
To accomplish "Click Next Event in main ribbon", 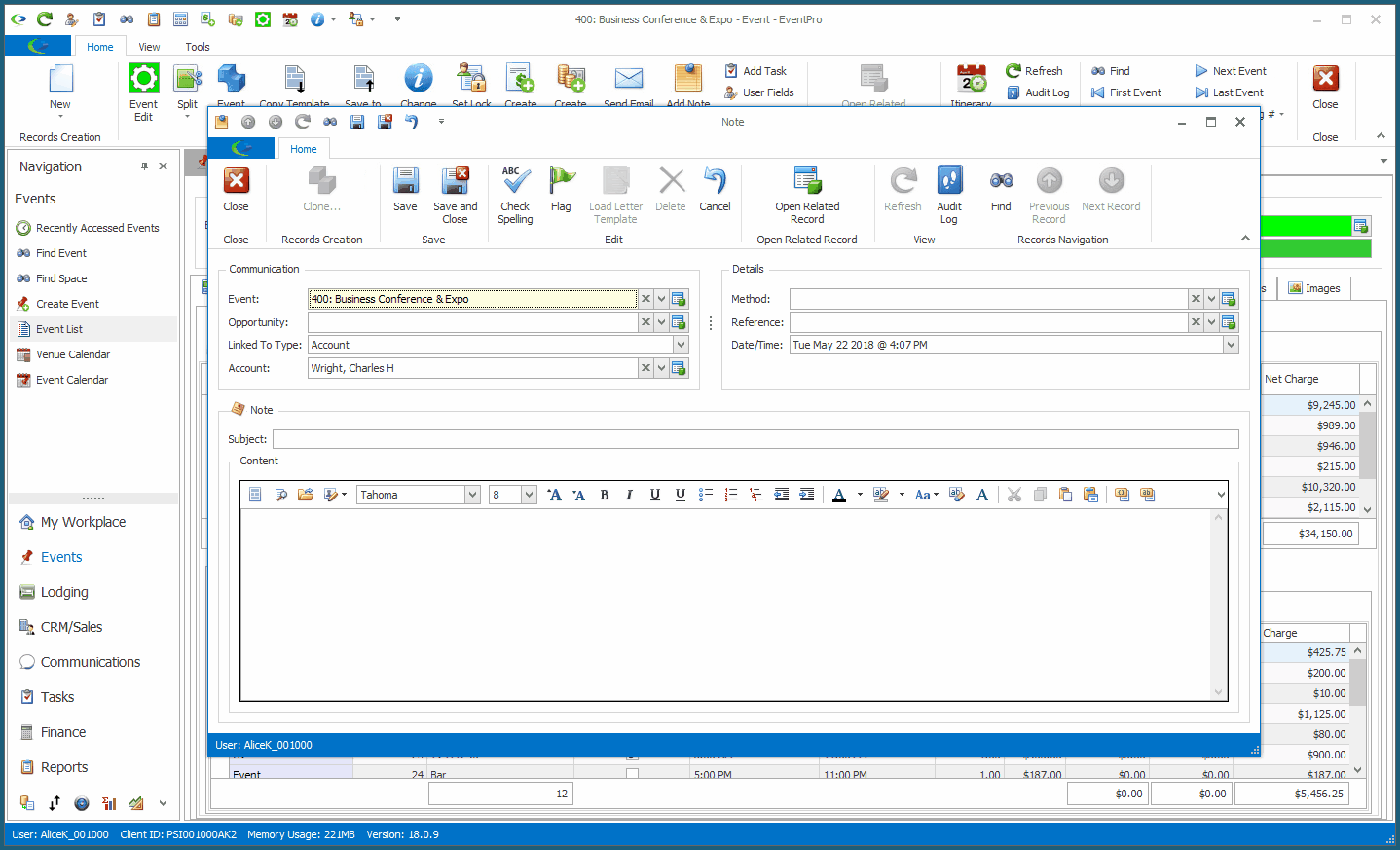I will (1231, 71).
